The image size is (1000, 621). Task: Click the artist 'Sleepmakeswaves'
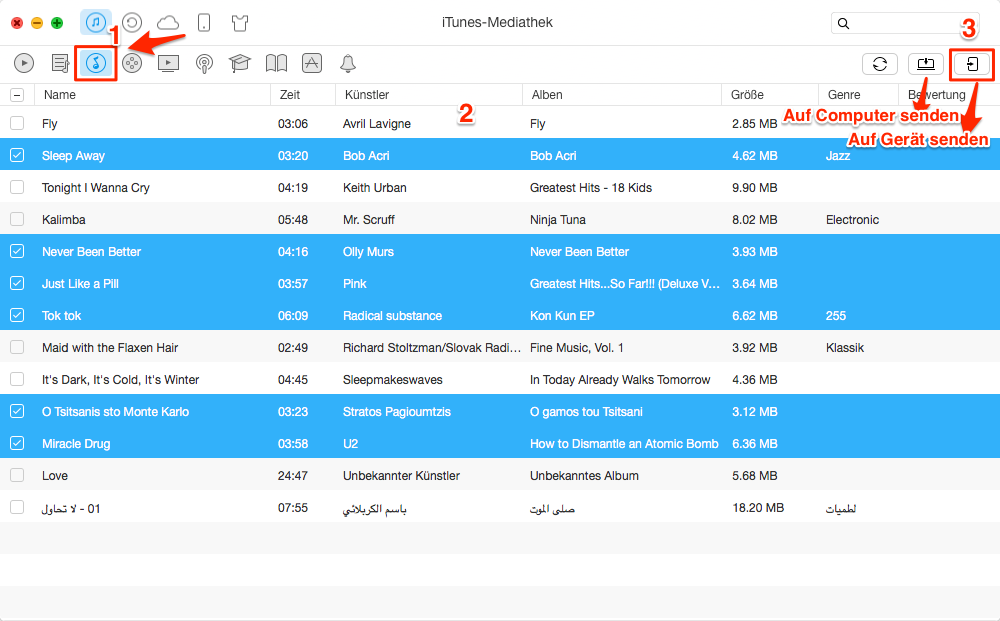(x=393, y=379)
